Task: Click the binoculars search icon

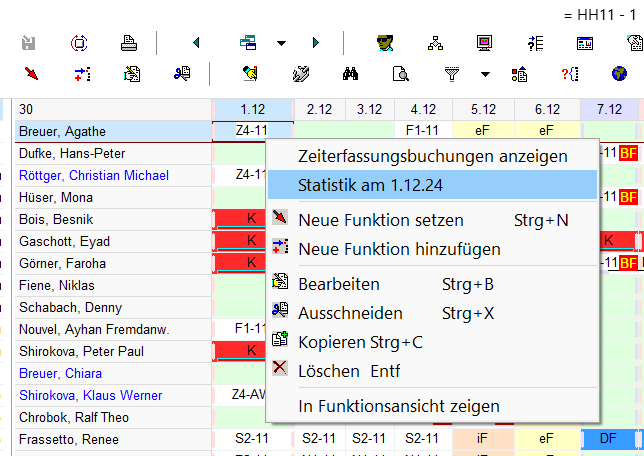Action: (351, 74)
